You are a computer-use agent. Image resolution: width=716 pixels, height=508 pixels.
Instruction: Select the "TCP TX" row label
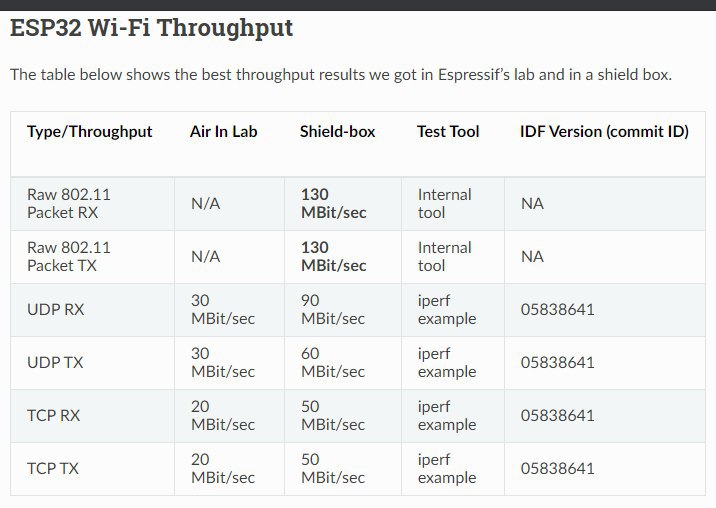click(54, 468)
